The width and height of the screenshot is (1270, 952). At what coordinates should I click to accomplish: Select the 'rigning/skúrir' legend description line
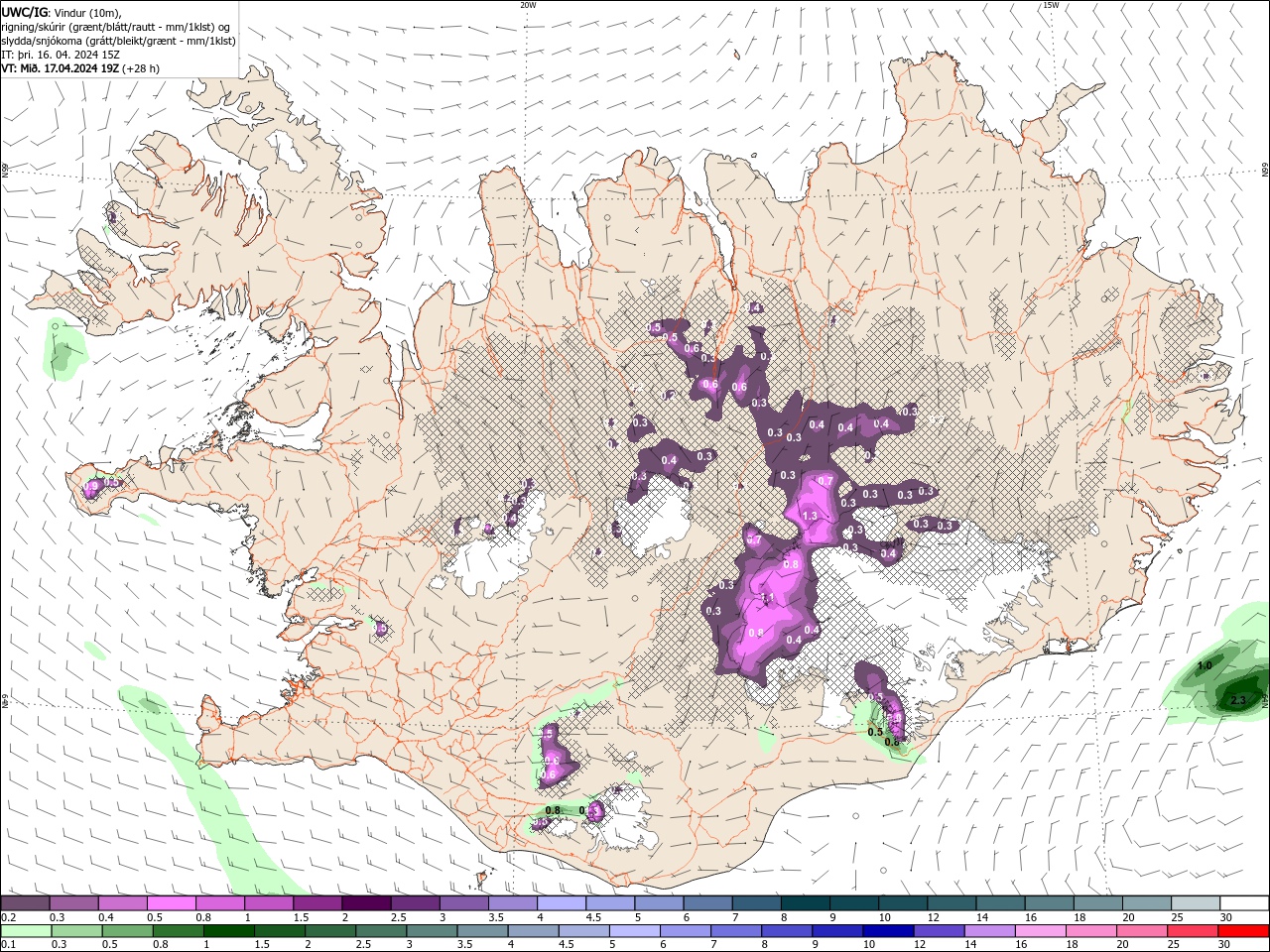pos(116,27)
